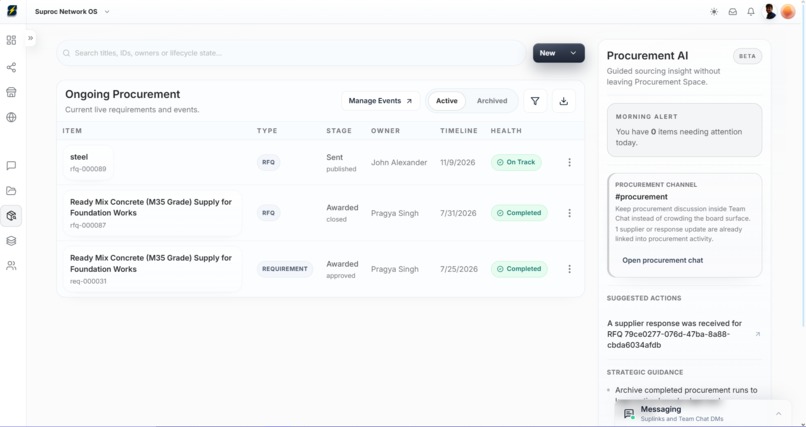Screen dimensions: 806x427
Task: Open procurement chat button
Action: tap(663, 260)
